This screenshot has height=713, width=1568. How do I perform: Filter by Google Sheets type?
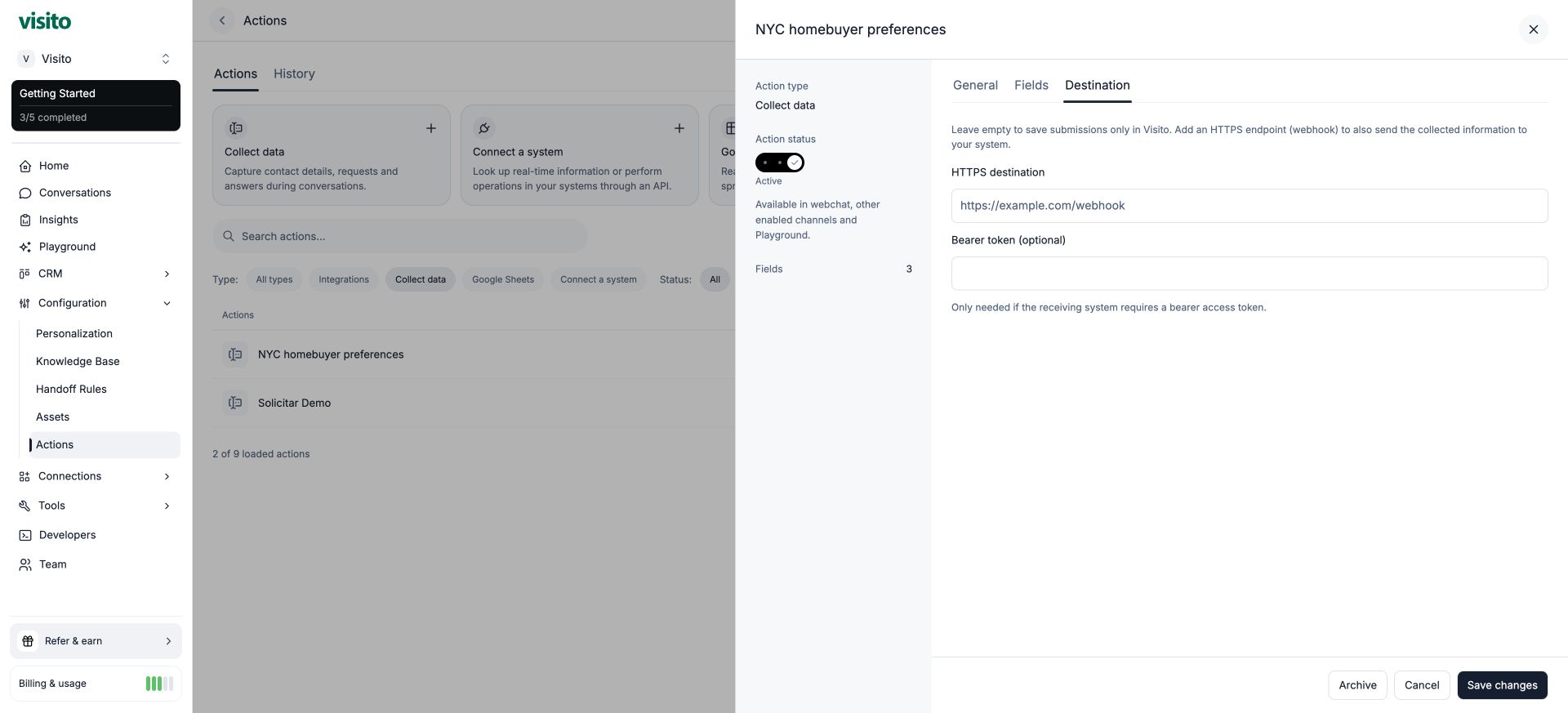click(503, 279)
